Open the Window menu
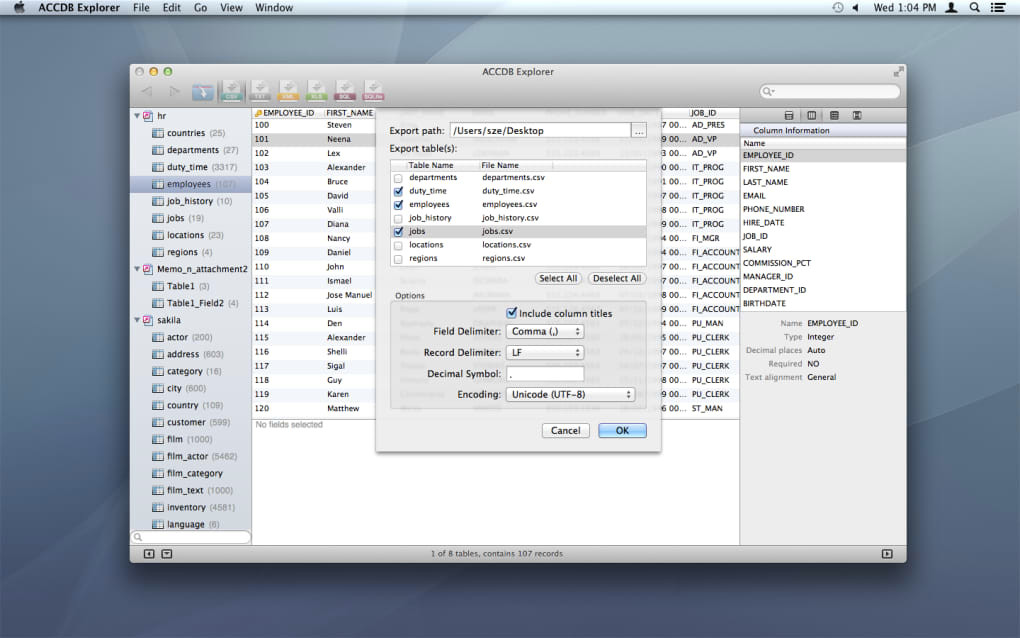 274,8
